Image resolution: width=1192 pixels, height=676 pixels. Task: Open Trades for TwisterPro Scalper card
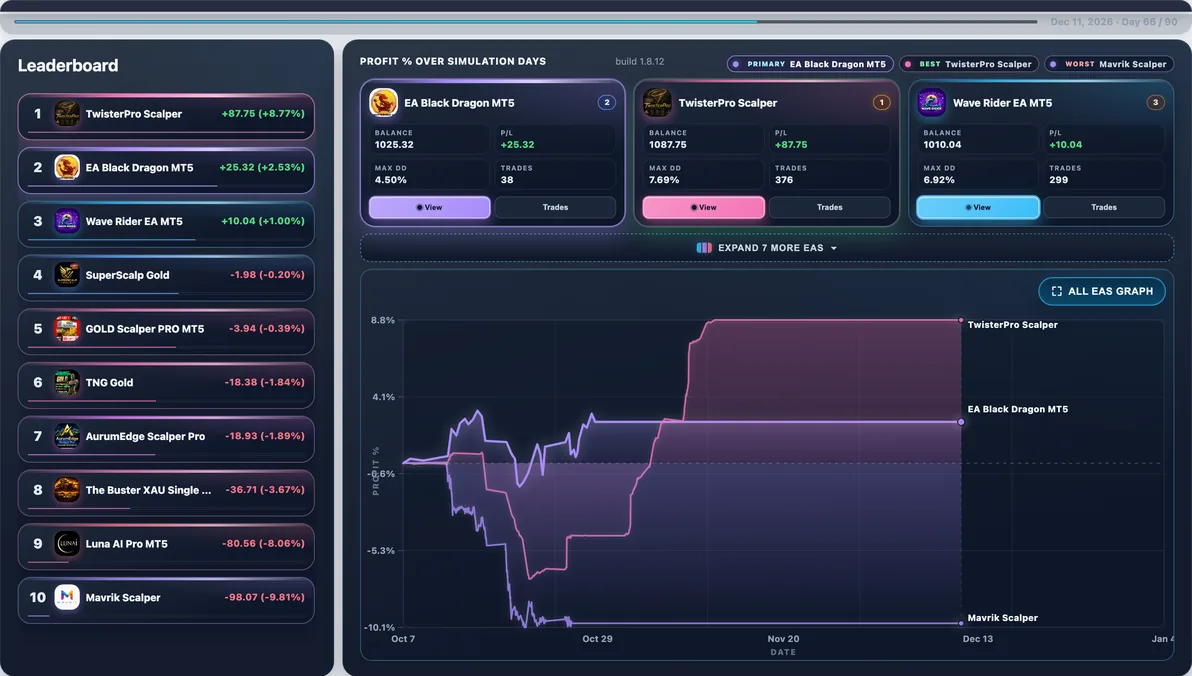pos(830,207)
